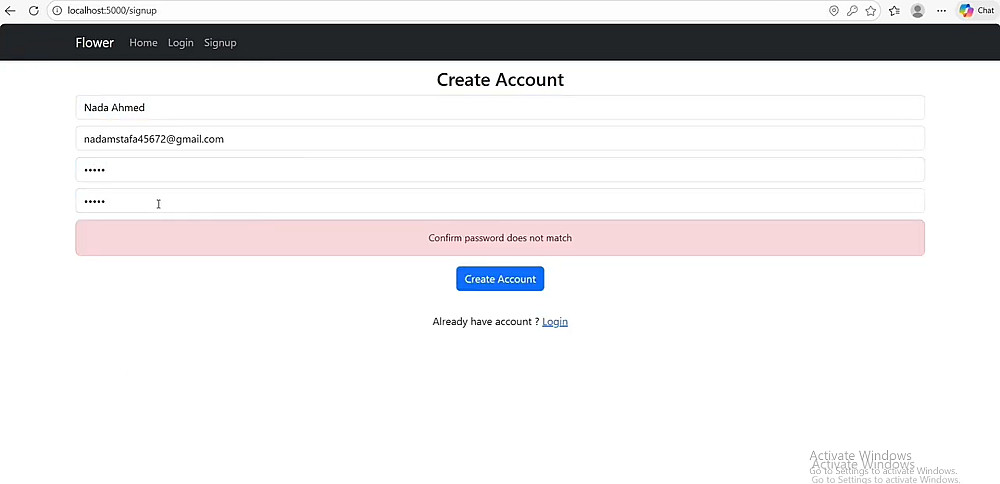The height and width of the screenshot is (484, 1000).
Task: Open Copilot Chat sidebar
Action: (977, 11)
